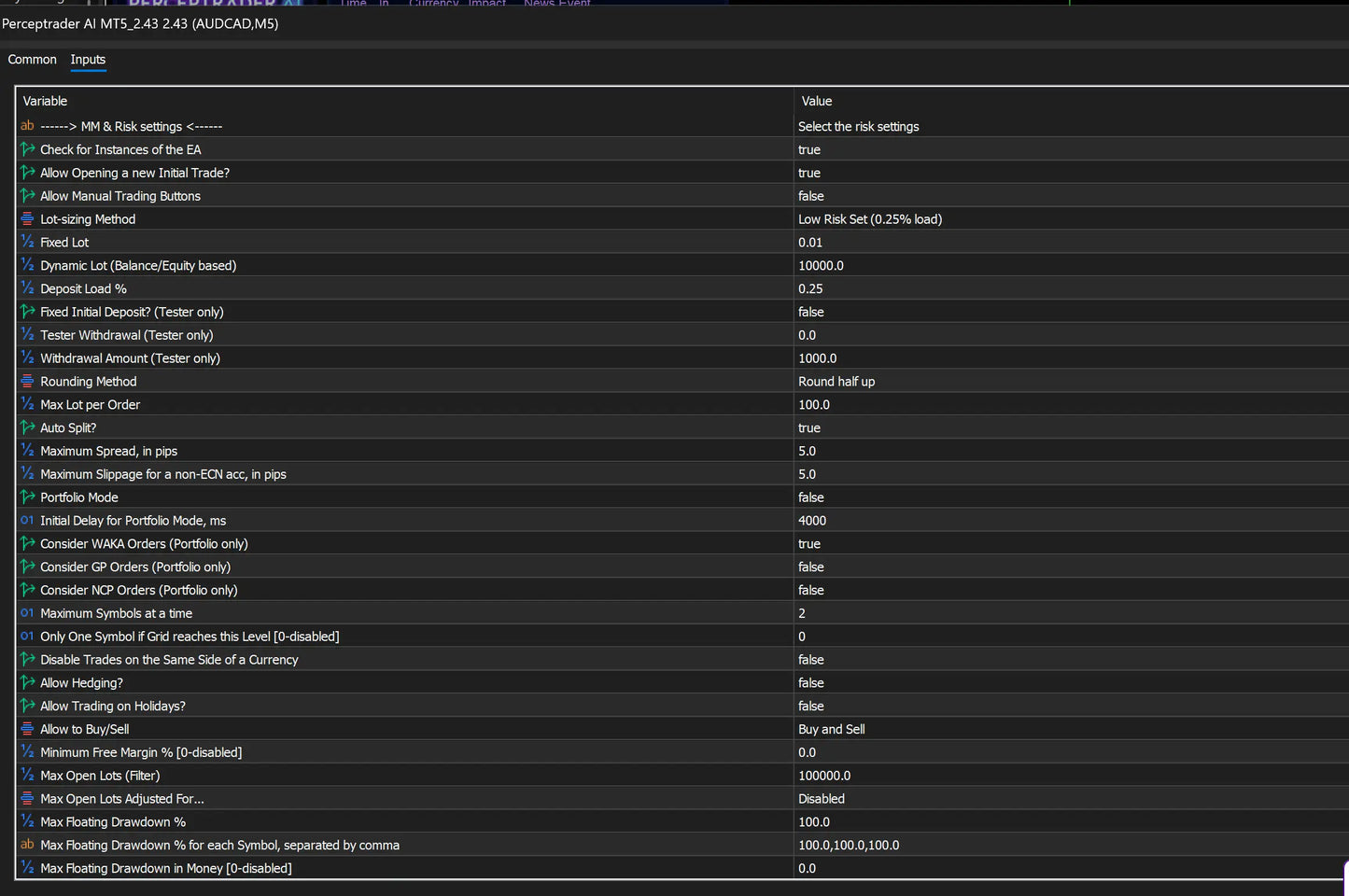Switch to the Common tab
Viewport: 1349px width, 896px height.
click(33, 60)
